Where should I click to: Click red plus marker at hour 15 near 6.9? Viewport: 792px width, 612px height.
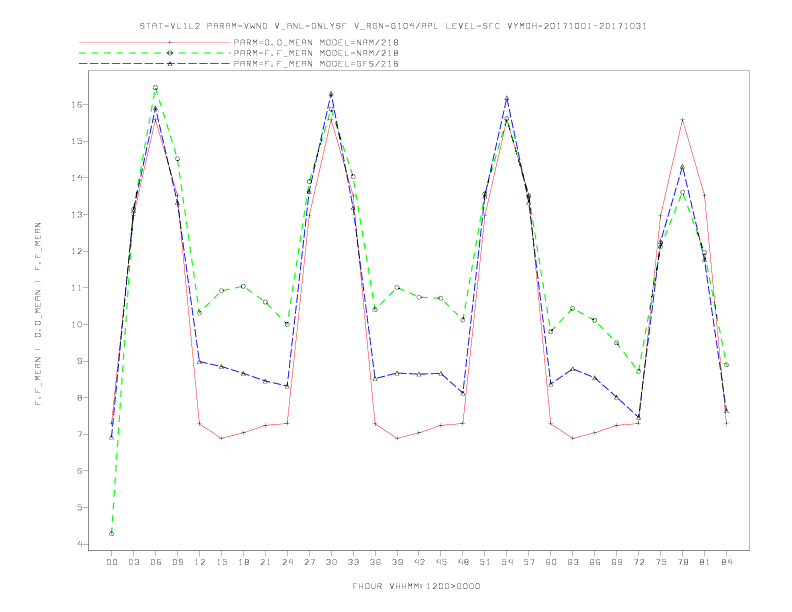coord(221,438)
